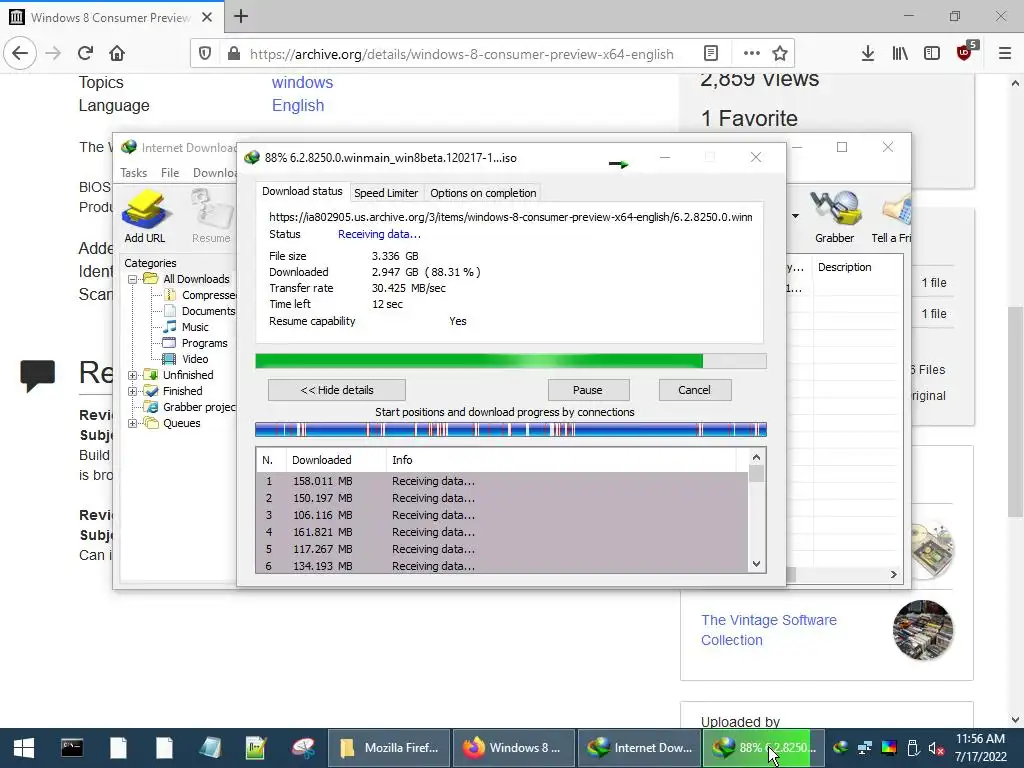Select the Video category
The image size is (1024, 768).
tap(187, 359)
